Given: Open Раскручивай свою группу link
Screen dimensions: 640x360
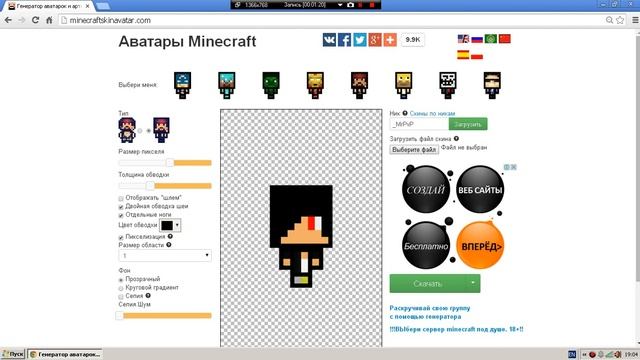Looking at the screenshot, I should point(430,312).
